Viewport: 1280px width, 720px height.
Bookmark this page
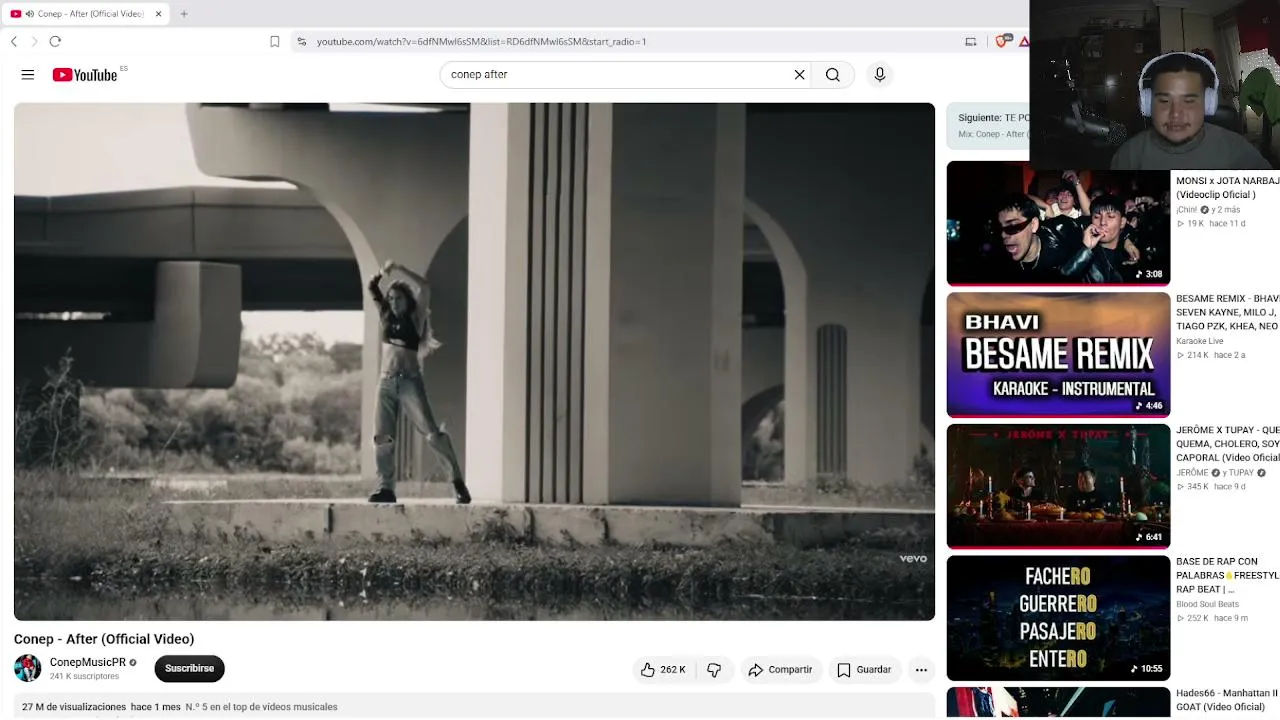click(275, 41)
